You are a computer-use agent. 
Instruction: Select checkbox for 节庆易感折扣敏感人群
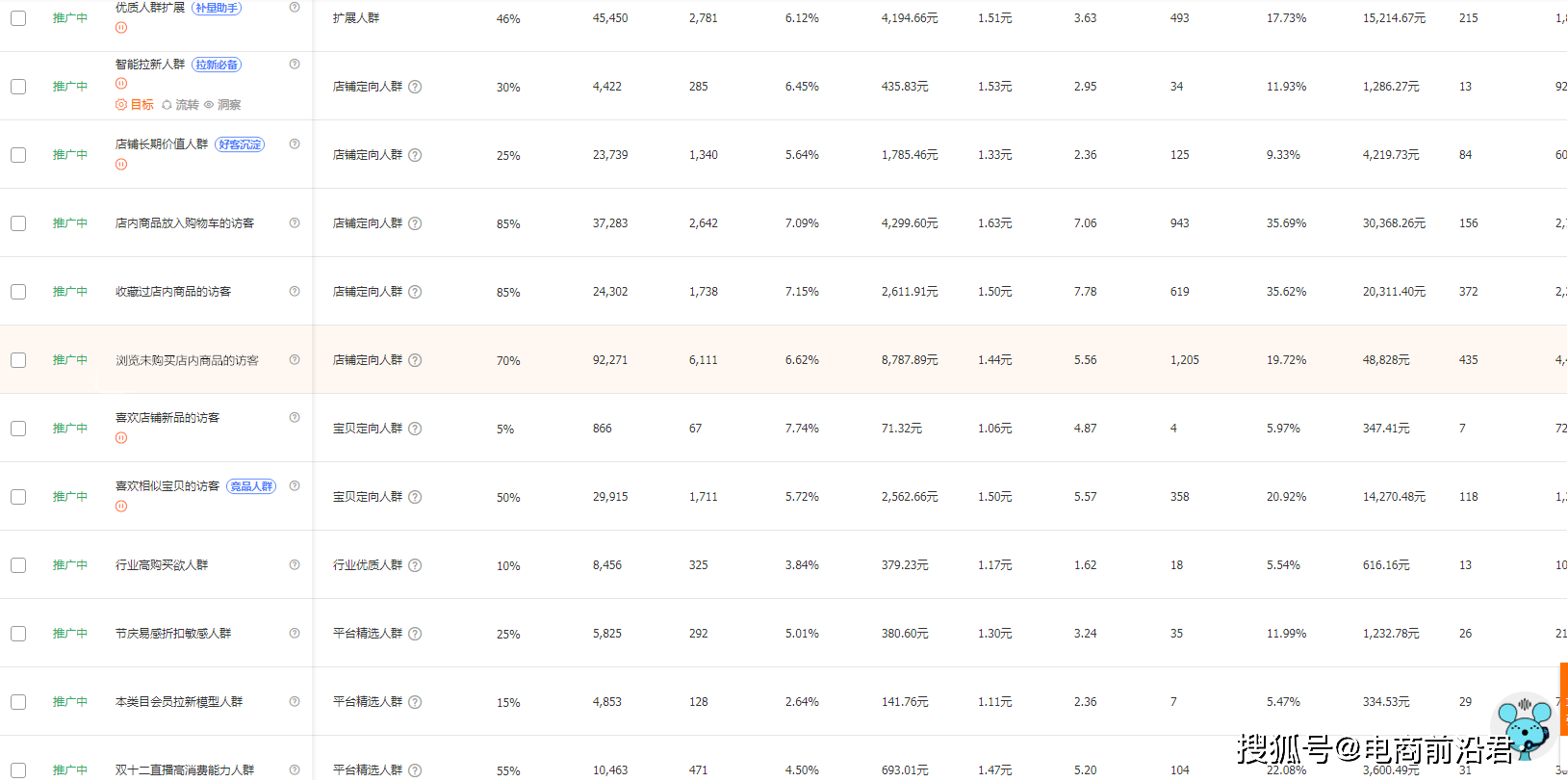[18, 634]
